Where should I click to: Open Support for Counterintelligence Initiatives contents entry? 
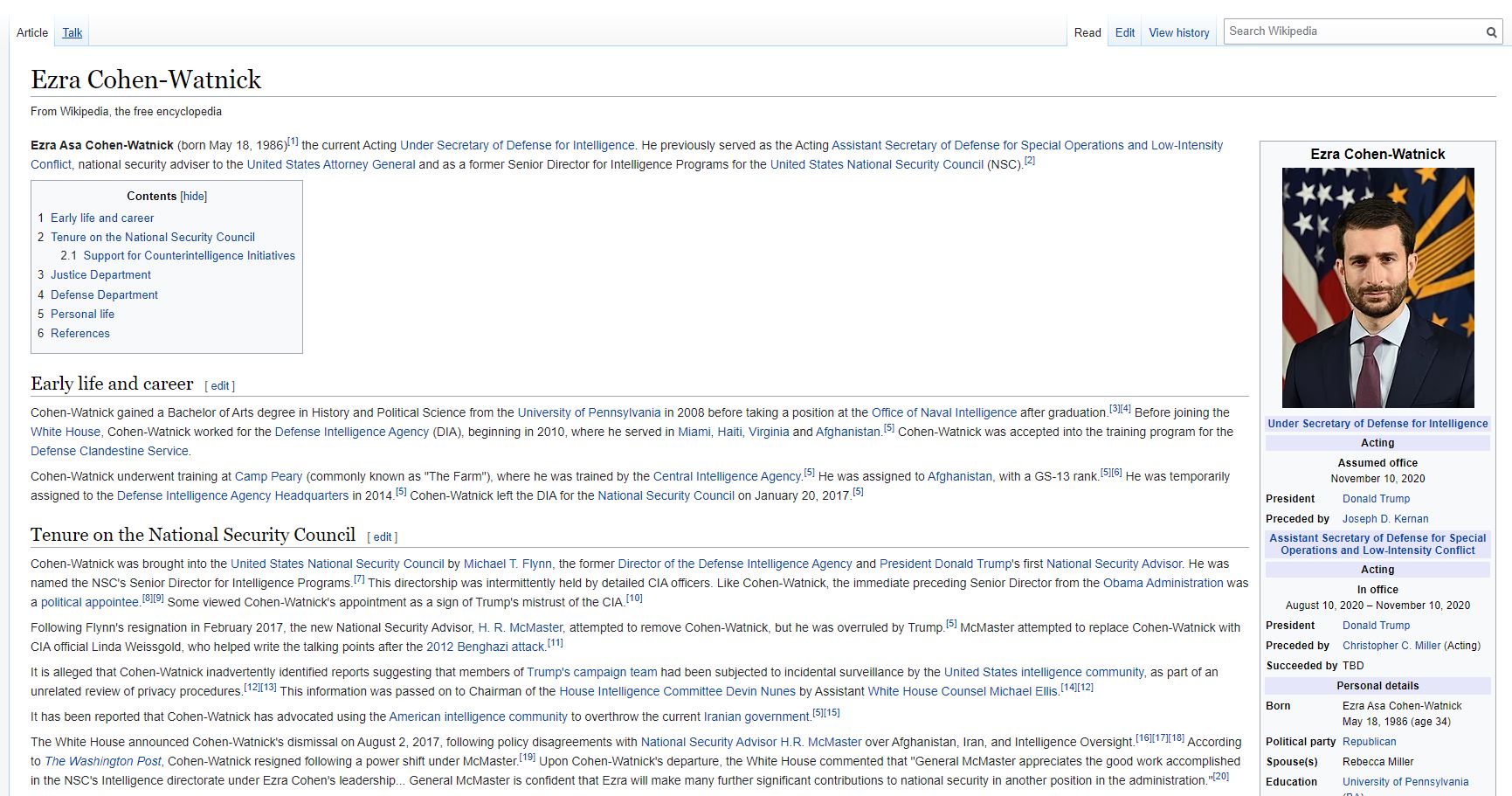(x=190, y=256)
